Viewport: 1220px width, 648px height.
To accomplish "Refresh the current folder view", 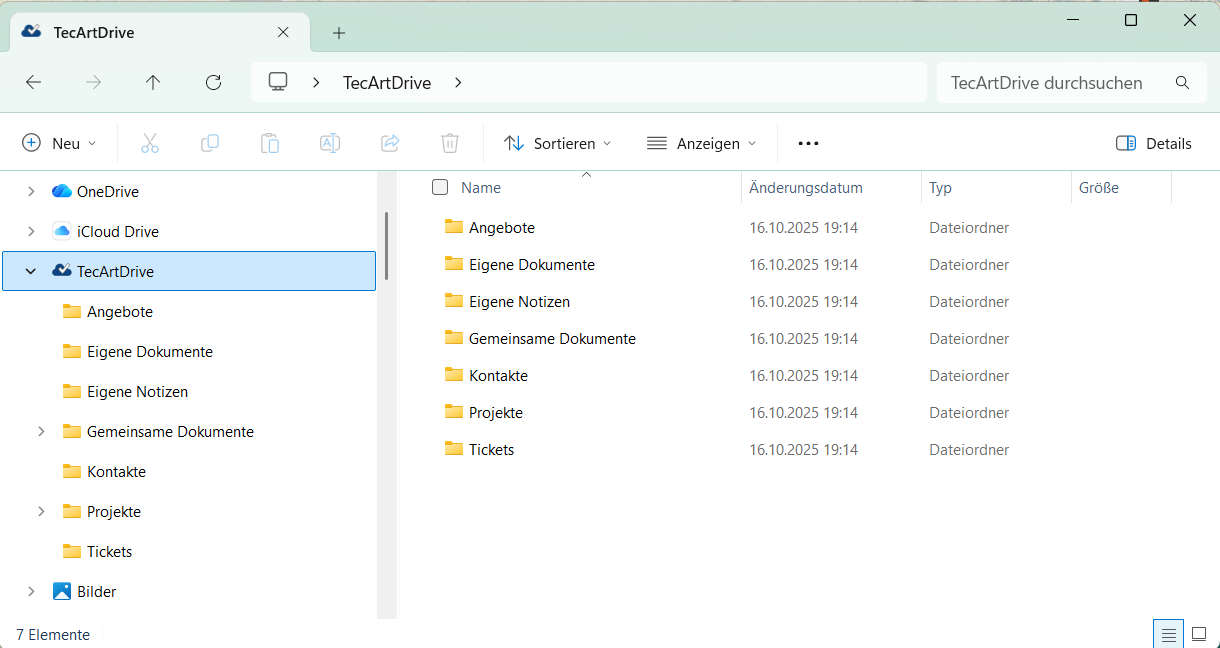I will (x=213, y=83).
